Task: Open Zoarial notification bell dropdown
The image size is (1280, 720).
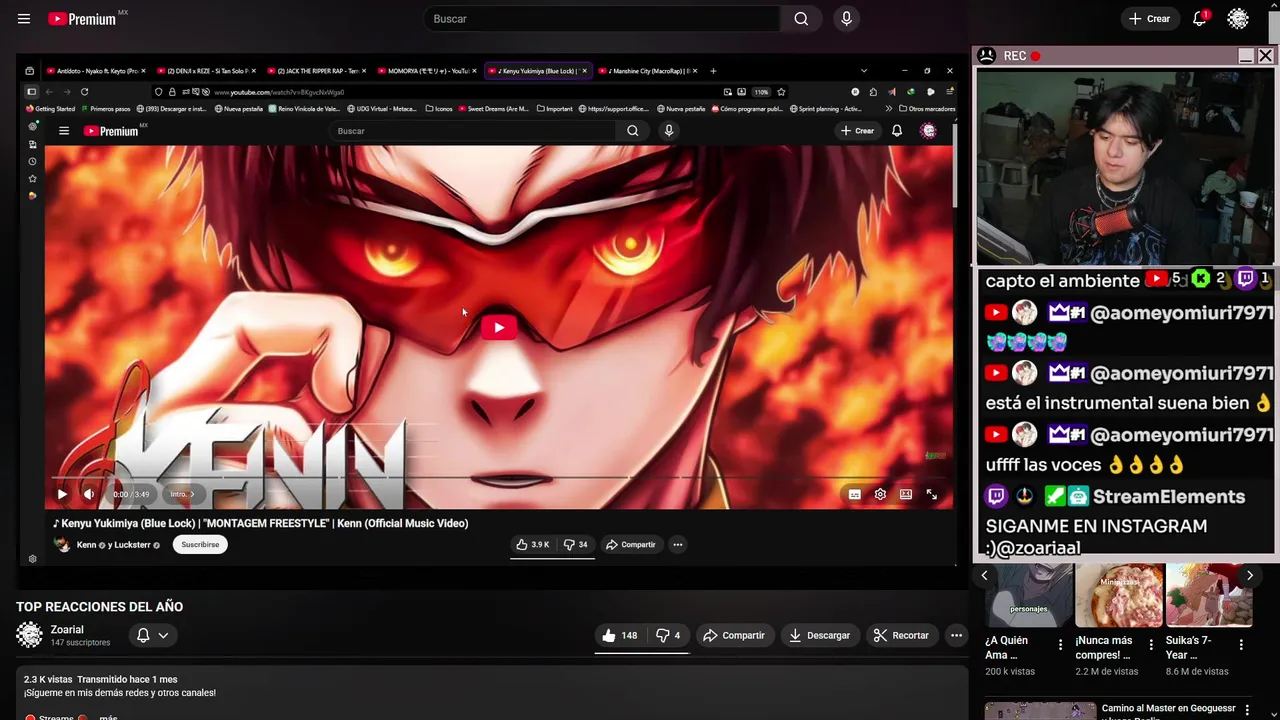Action: pos(152,635)
